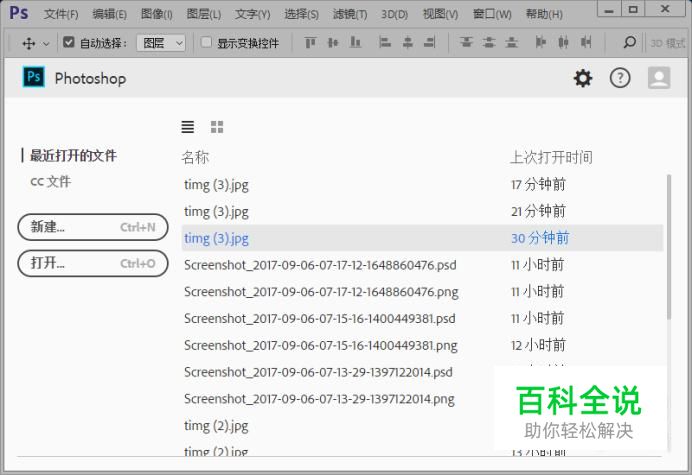Screen dimensions: 692x475
Task: Select CC 文件 in sidebar
Action: [x=50, y=181]
